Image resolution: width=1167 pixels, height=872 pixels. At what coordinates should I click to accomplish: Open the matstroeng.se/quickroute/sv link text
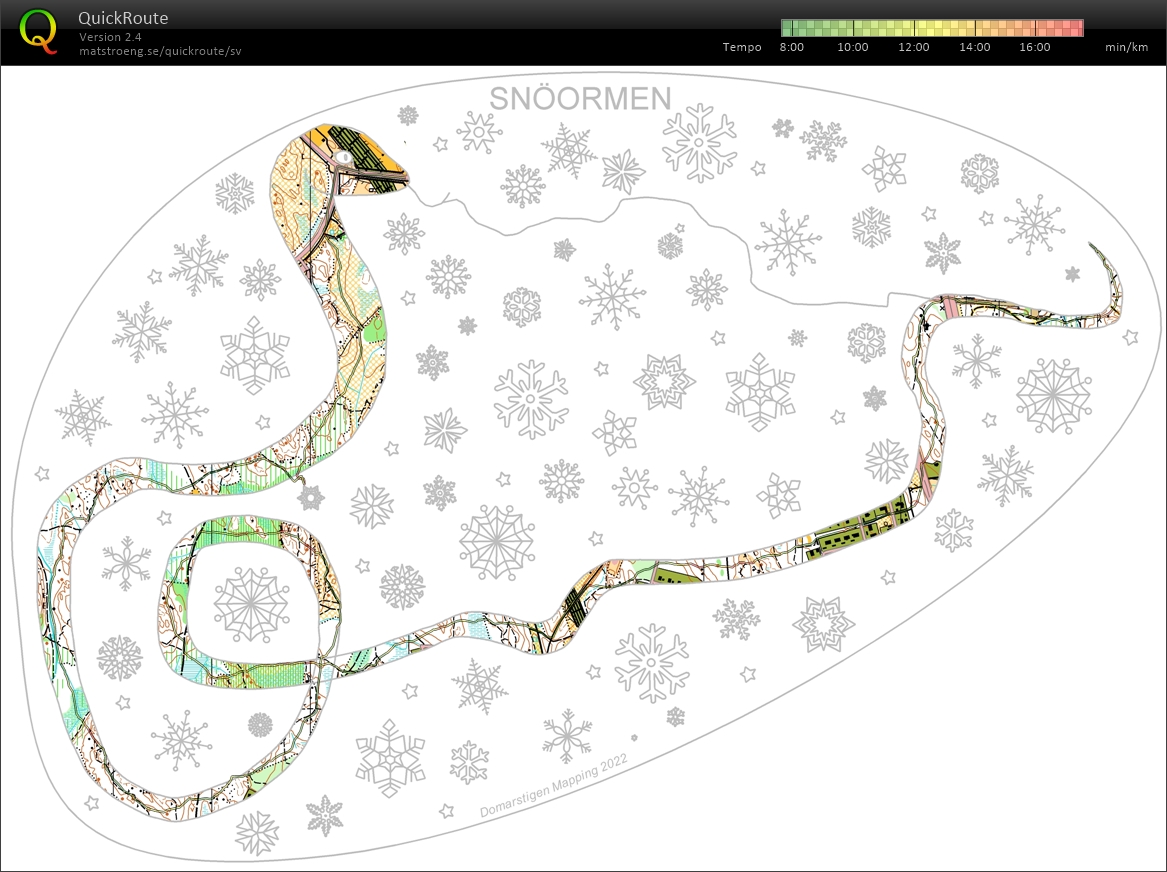(x=160, y=51)
